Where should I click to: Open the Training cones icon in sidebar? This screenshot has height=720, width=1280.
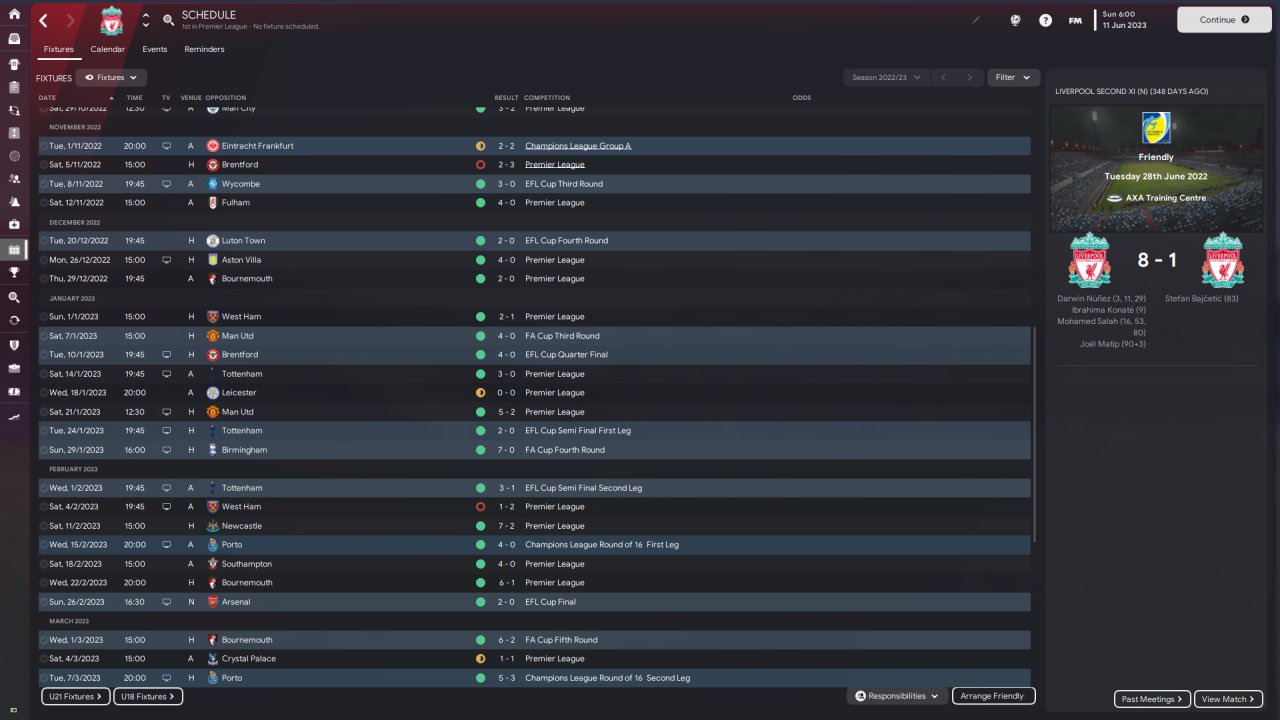14,202
